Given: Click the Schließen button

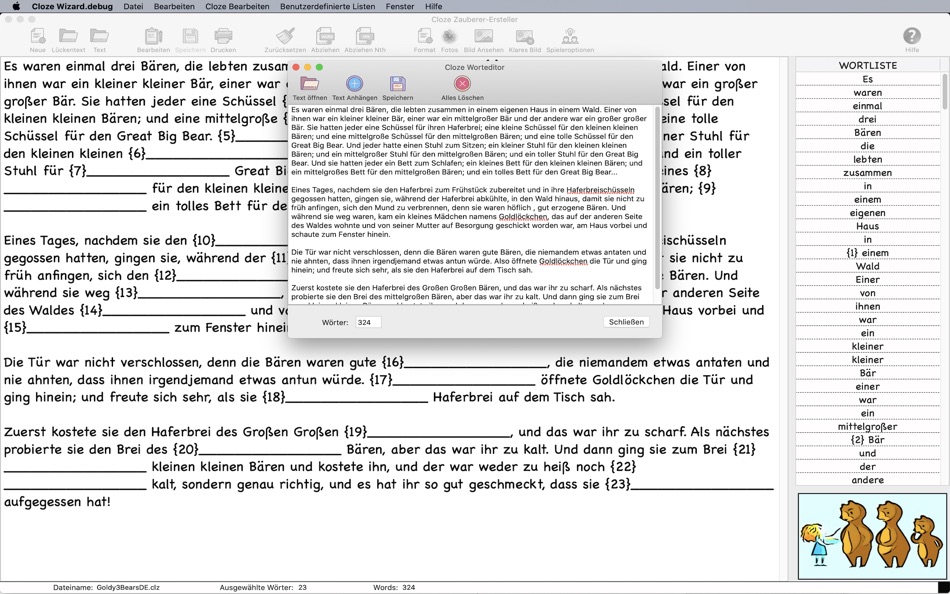Looking at the screenshot, I should point(626,322).
